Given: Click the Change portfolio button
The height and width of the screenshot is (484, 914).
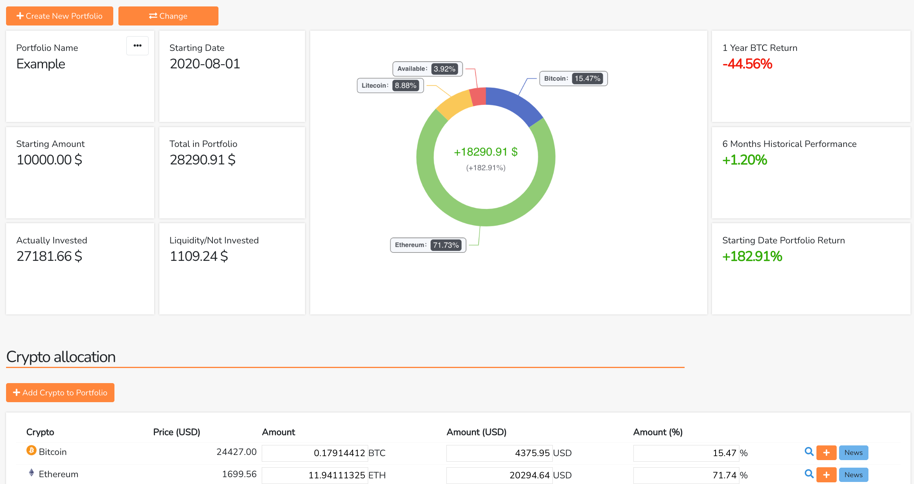Looking at the screenshot, I should [168, 16].
